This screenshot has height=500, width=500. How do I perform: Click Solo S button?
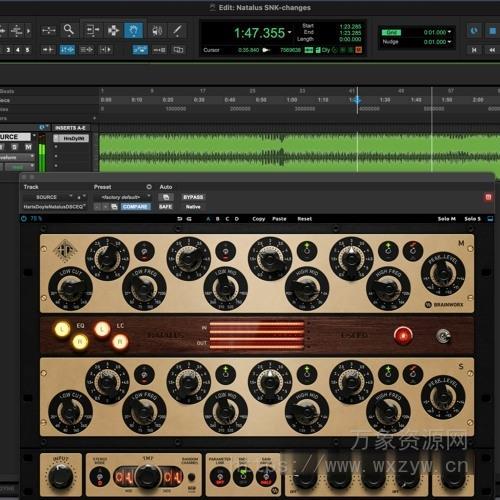click(473, 219)
